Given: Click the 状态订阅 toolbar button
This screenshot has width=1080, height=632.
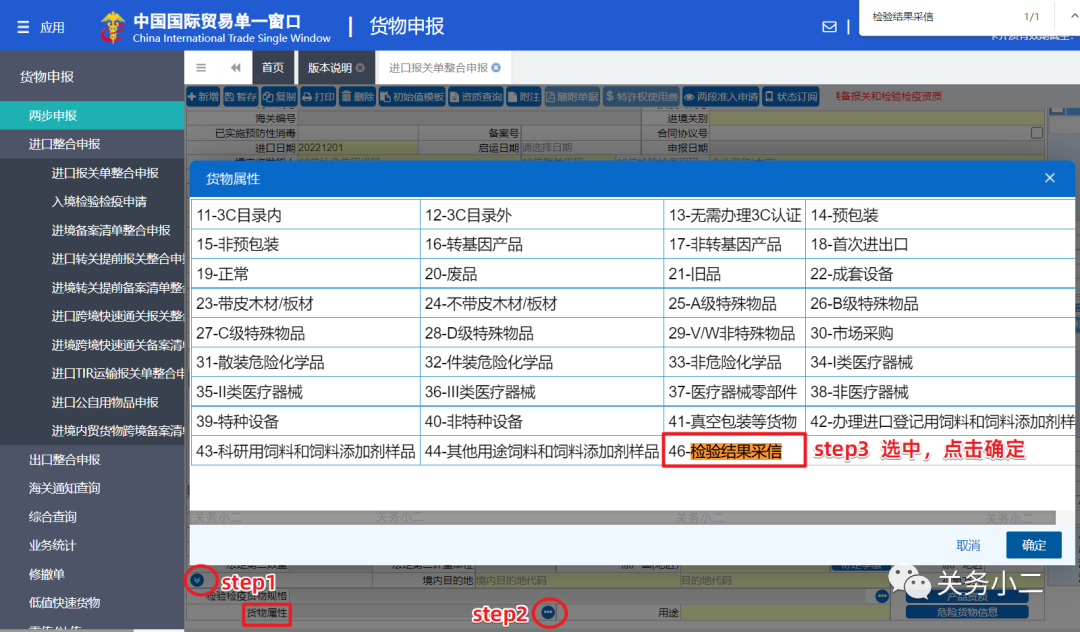Looking at the screenshot, I should point(791,96).
